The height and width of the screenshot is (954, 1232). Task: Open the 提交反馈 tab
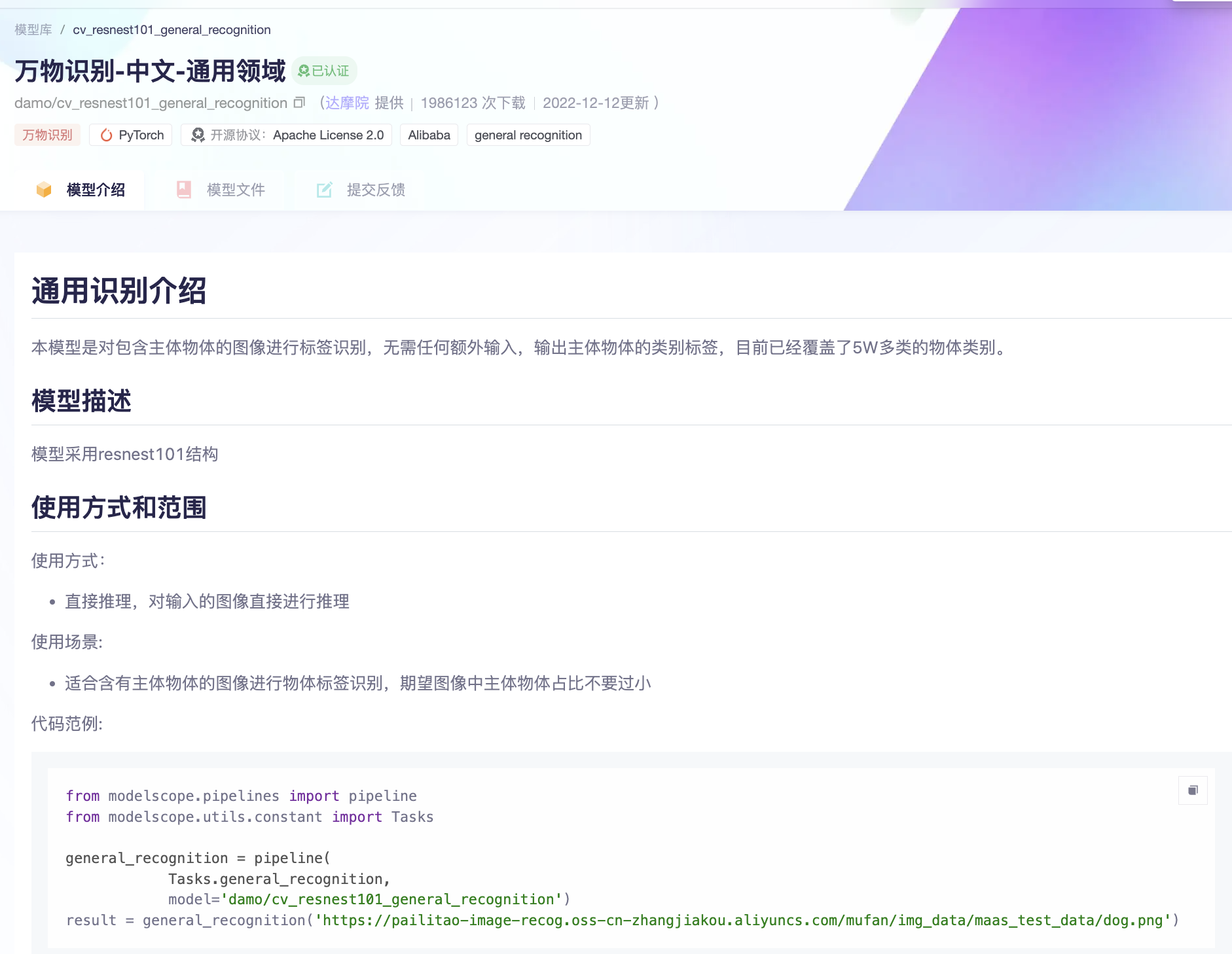point(361,190)
